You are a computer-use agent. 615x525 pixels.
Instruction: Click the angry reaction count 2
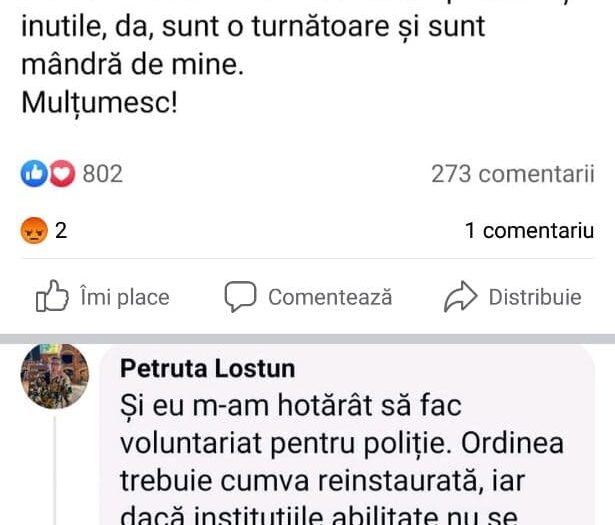click(61, 231)
